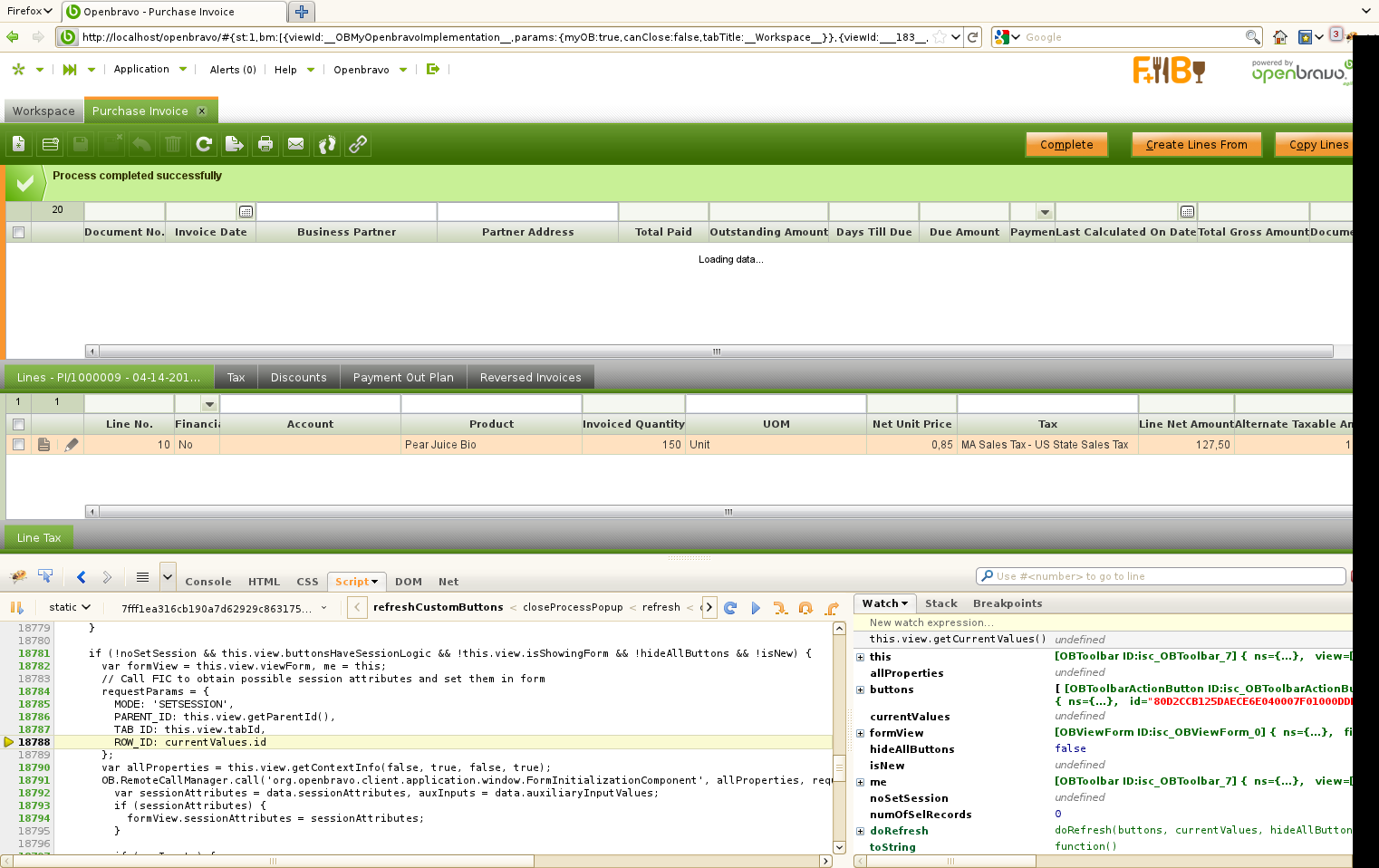Open the static script type dropdown
This screenshot has height=868, width=1379.
point(70,607)
